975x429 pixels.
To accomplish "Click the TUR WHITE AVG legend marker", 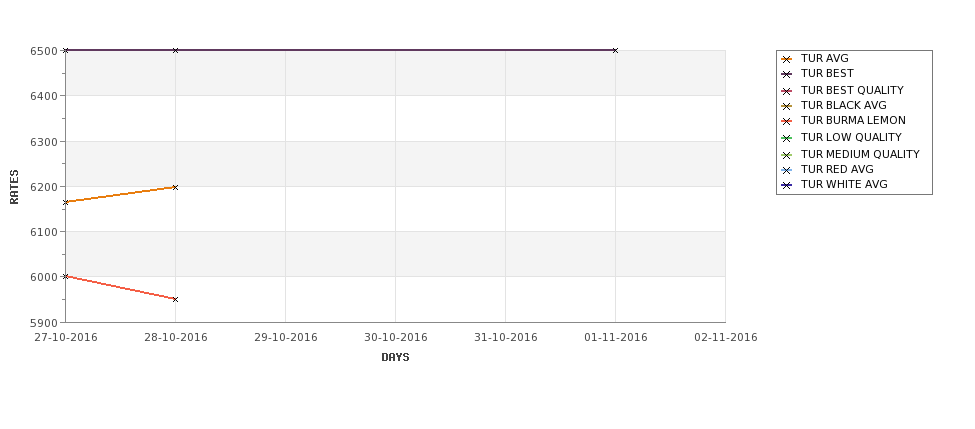I will (787, 185).
